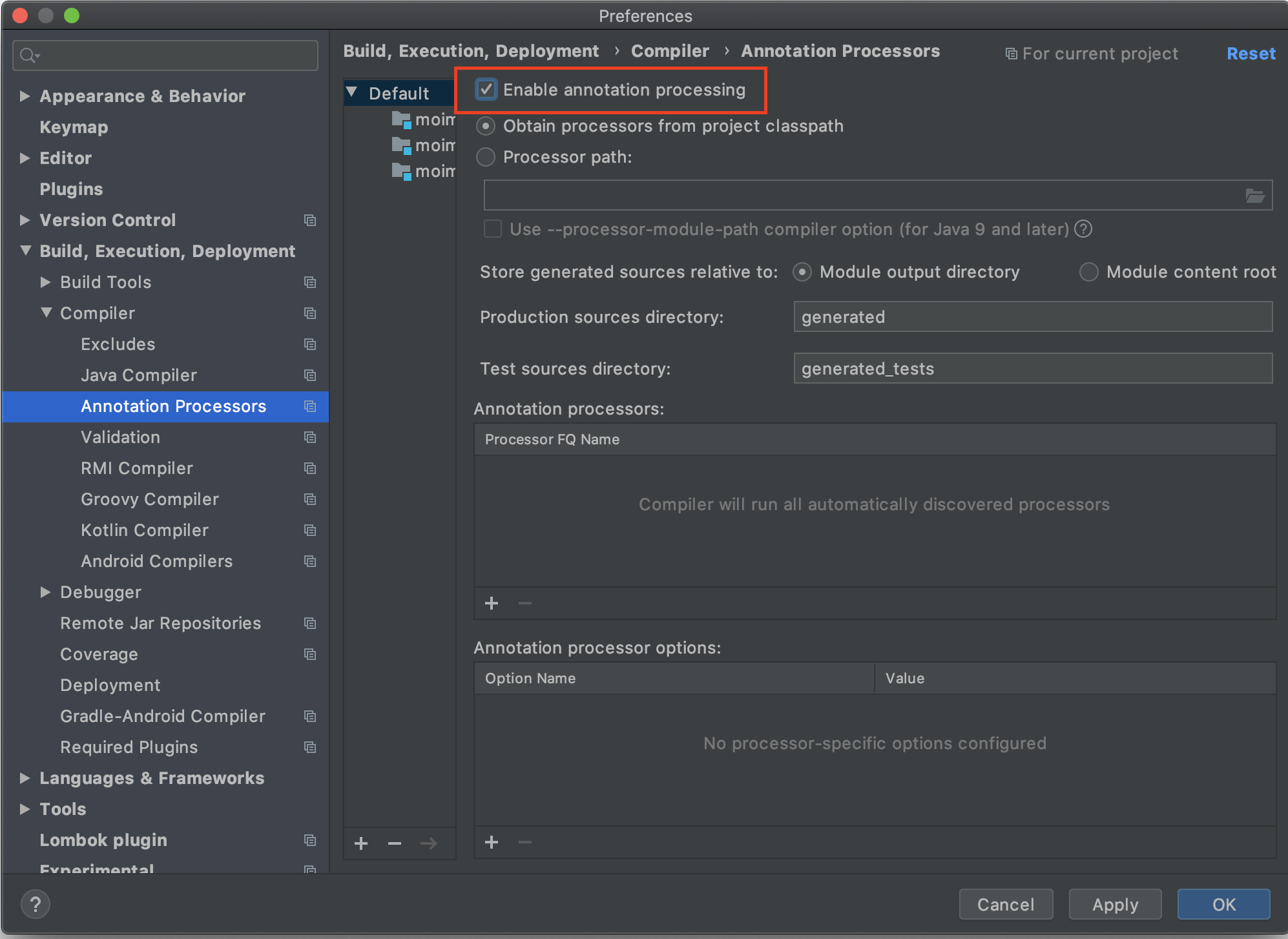Remove profile with minus icon below Default tree
1288x939 pixels.
click(x=395, y=843)
